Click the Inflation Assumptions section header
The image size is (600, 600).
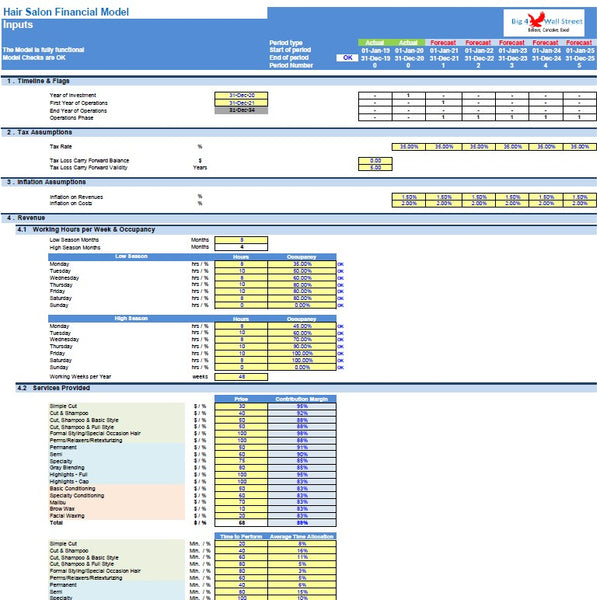pyautogui.click(x=45, y=182)
